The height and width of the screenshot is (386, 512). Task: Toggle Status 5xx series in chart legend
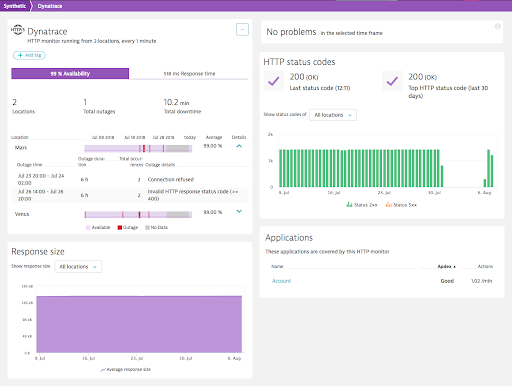[x=401, y=205]
